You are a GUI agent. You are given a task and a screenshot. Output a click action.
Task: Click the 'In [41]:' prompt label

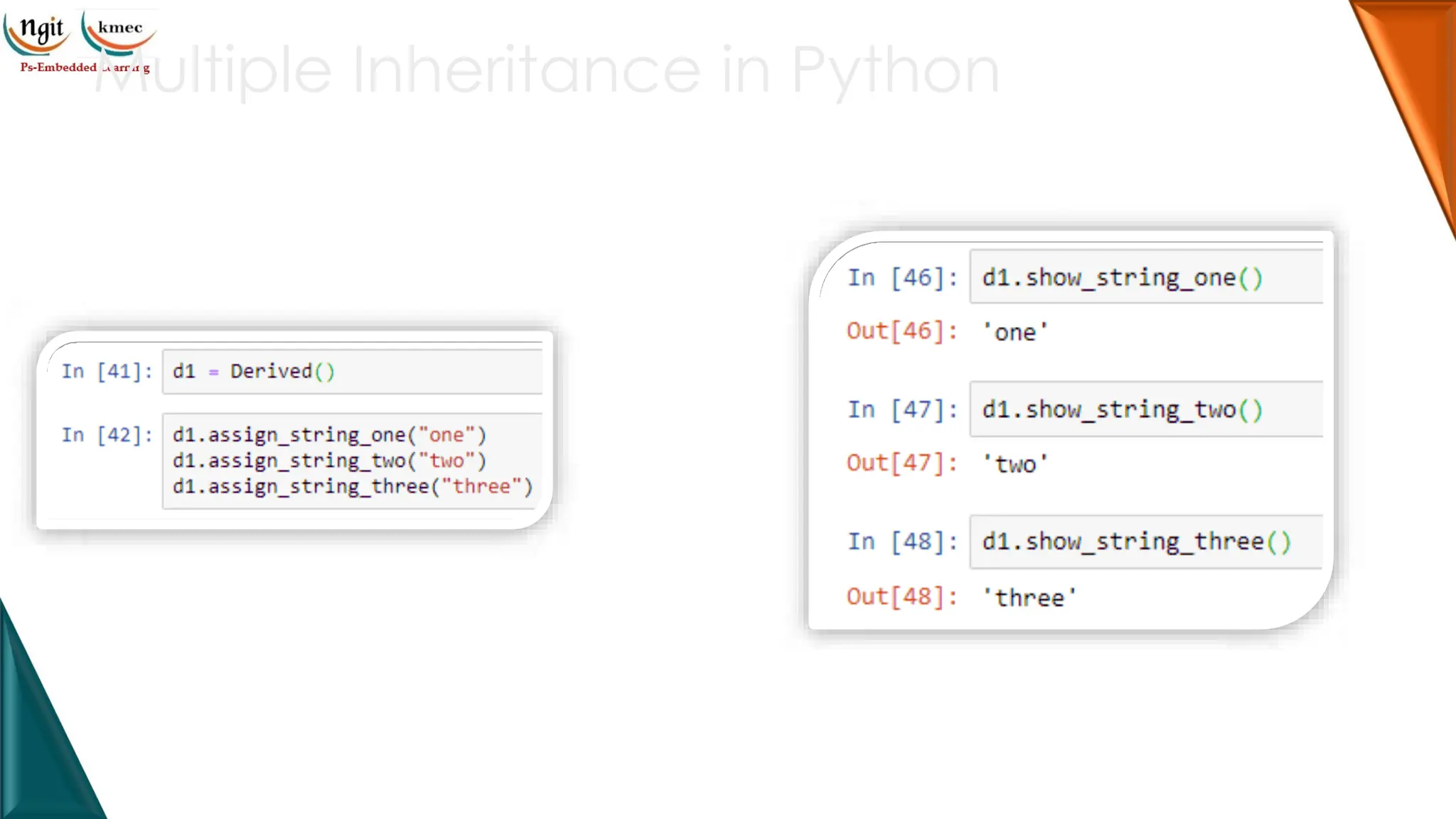click(107, 371)
